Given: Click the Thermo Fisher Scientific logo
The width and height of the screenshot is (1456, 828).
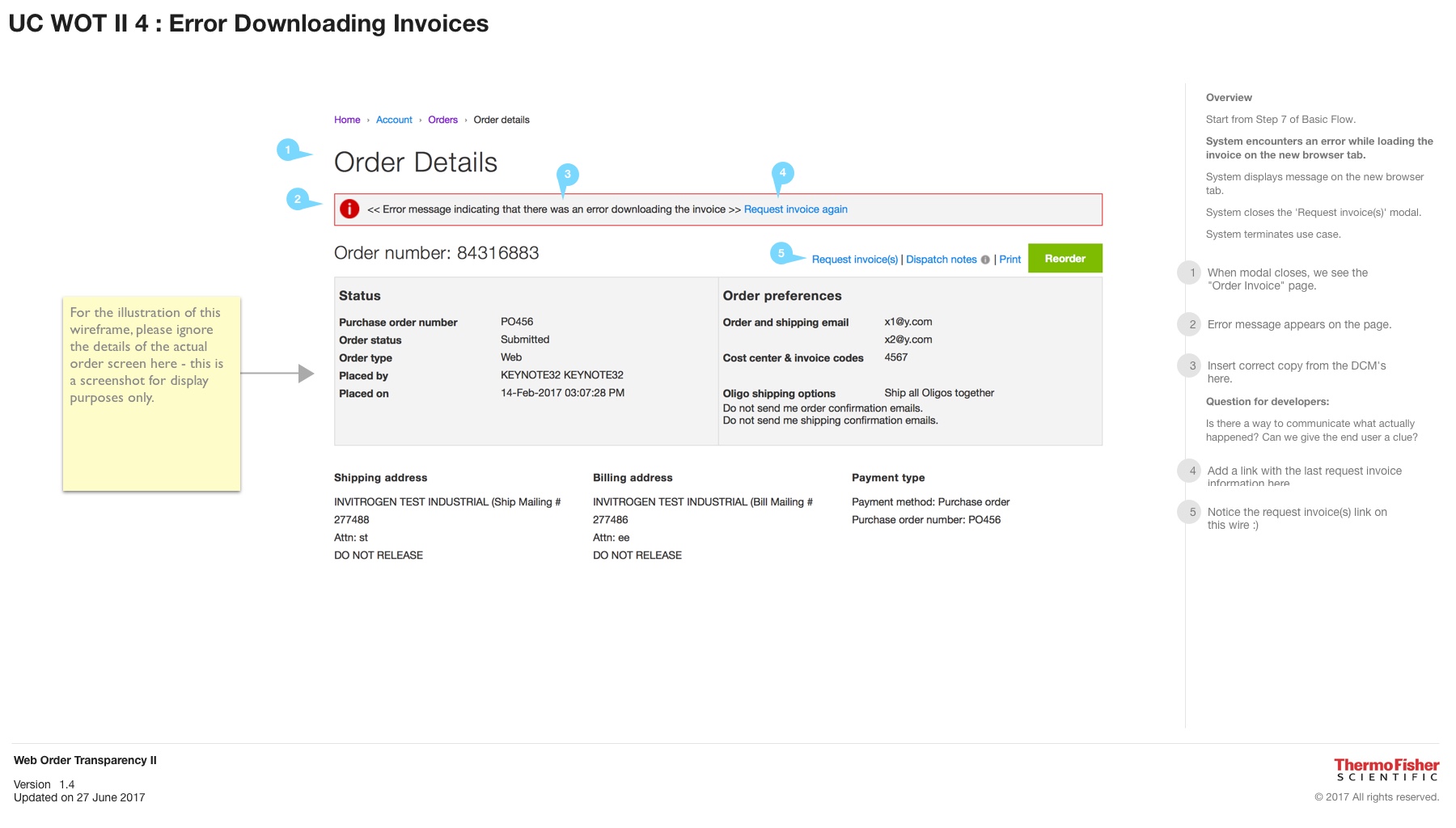Looking at the screenshot, I should click(1386, 770).
